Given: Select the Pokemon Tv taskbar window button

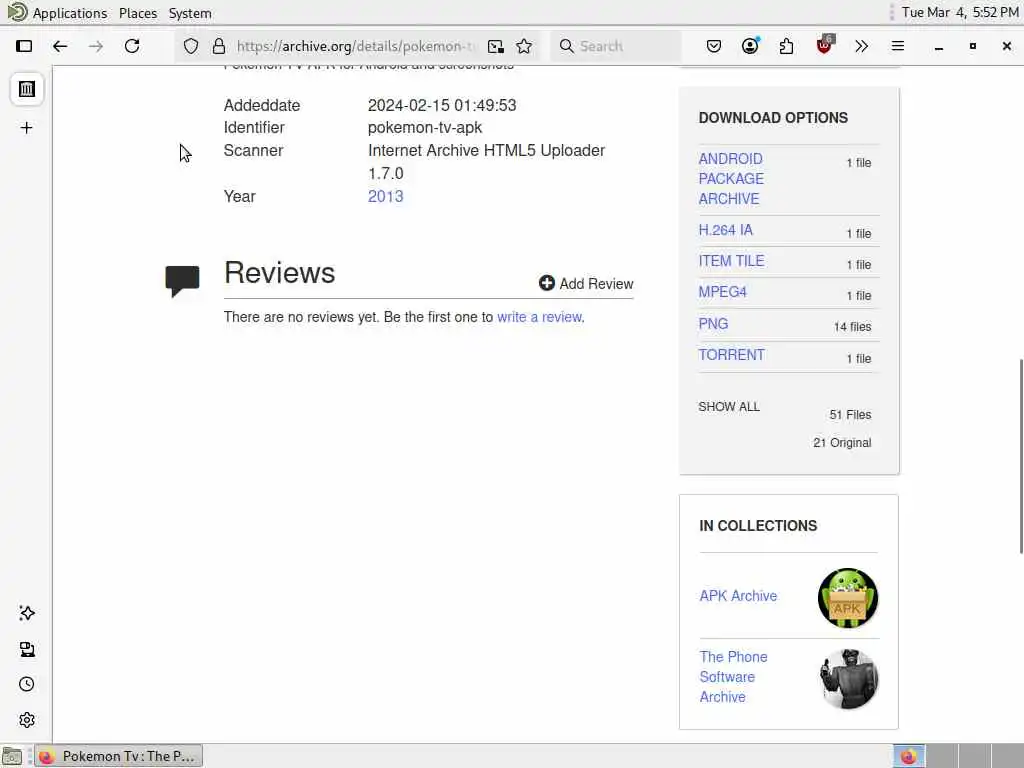Looking at the screenshot, I should 119,756.
